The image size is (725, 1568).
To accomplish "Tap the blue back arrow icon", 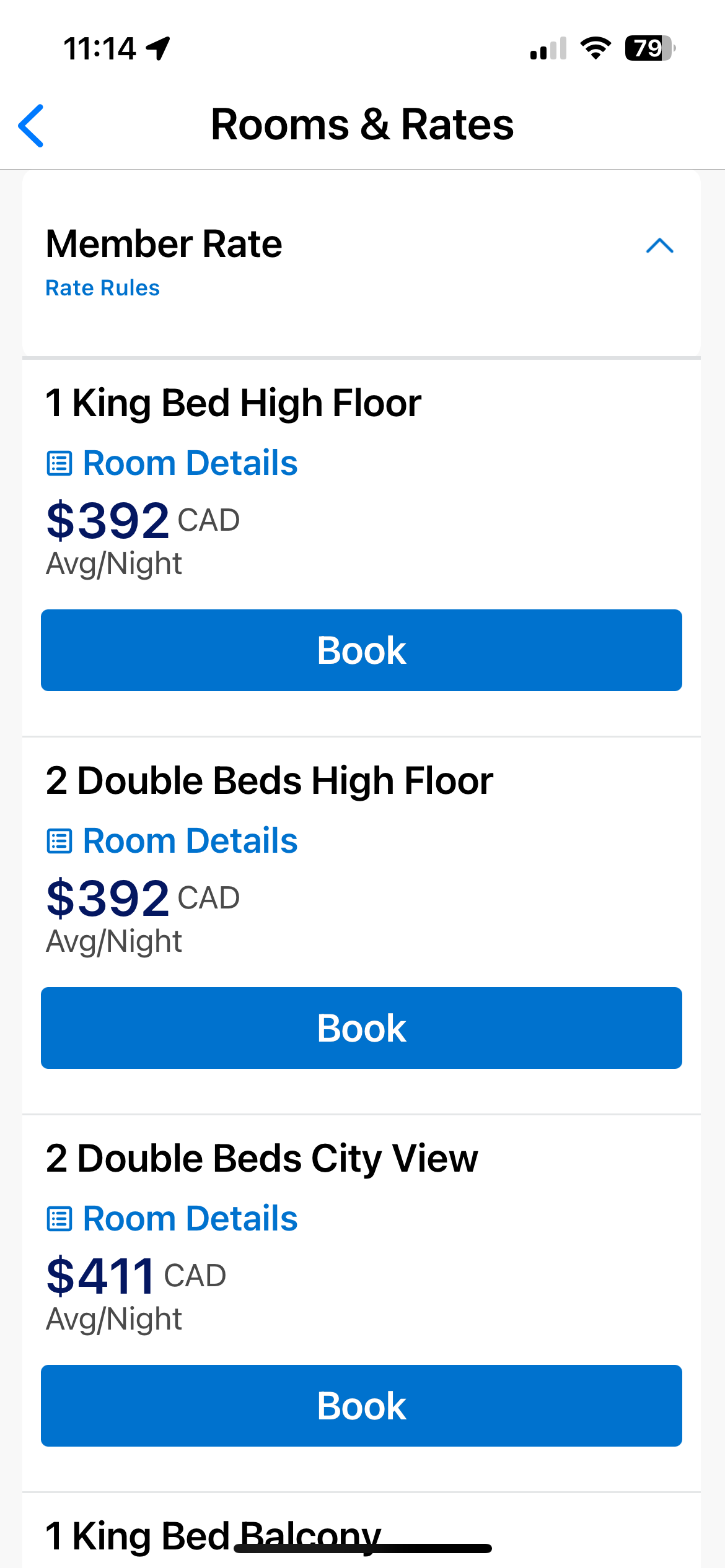I will (x=31, y=126).
